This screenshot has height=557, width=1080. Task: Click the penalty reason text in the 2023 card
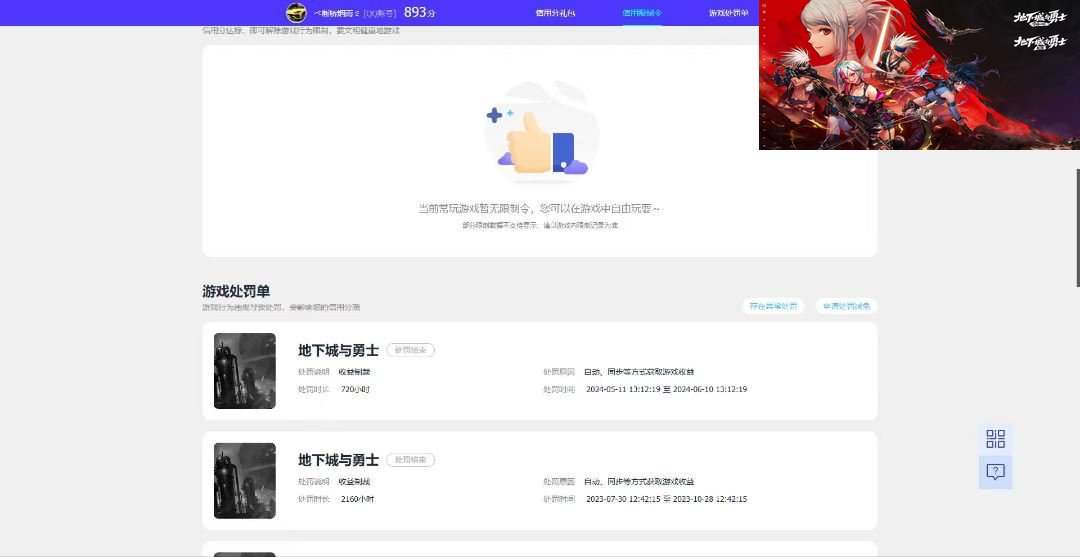click(x=638, y=481)
